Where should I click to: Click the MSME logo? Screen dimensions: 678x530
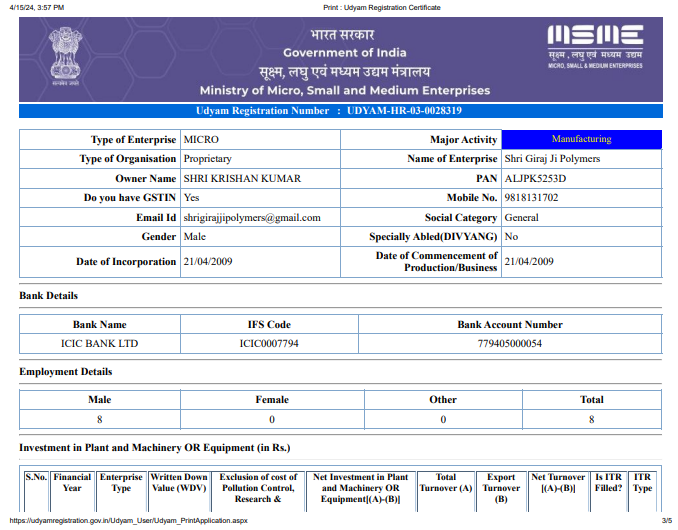click(595, 47)
